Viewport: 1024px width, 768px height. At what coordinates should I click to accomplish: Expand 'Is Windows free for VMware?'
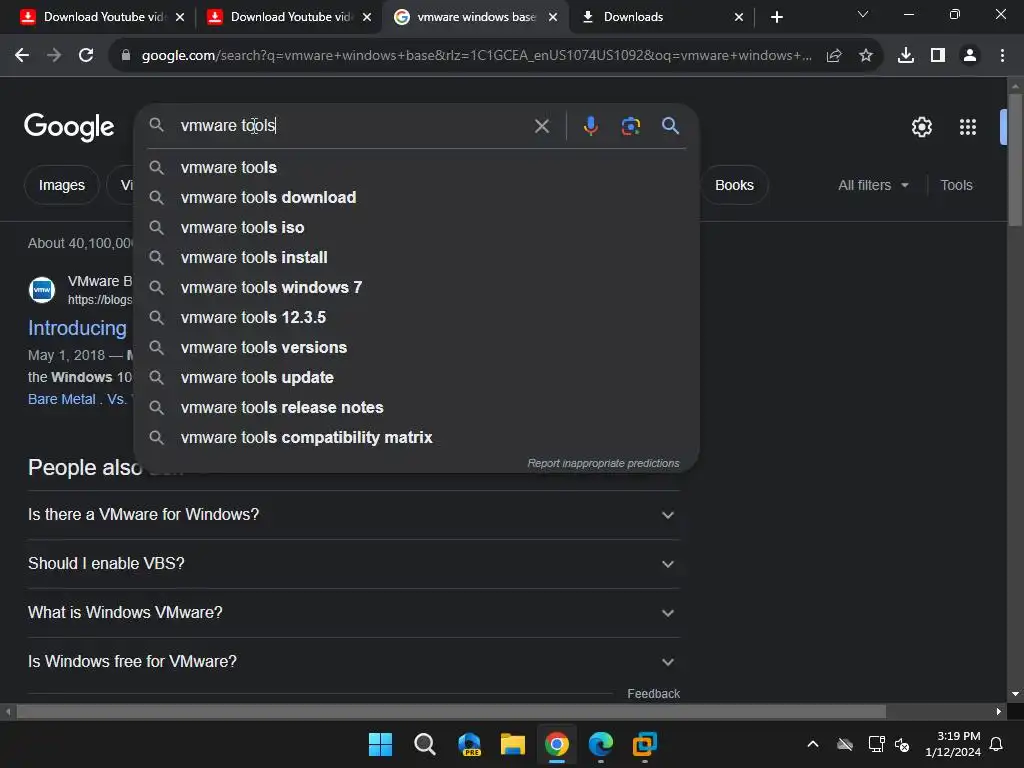[x=353, y=662]
